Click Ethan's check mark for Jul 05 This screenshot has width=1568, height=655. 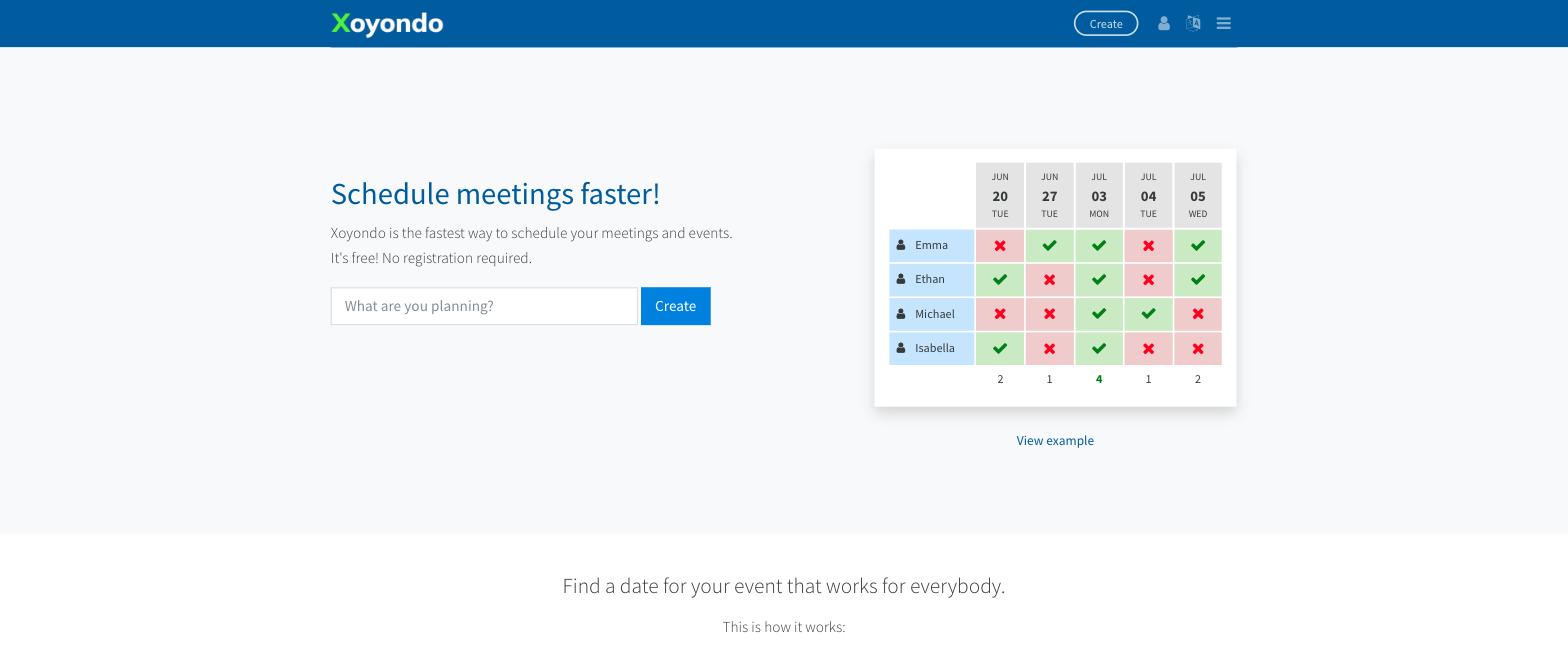(x=1198, y=280)
